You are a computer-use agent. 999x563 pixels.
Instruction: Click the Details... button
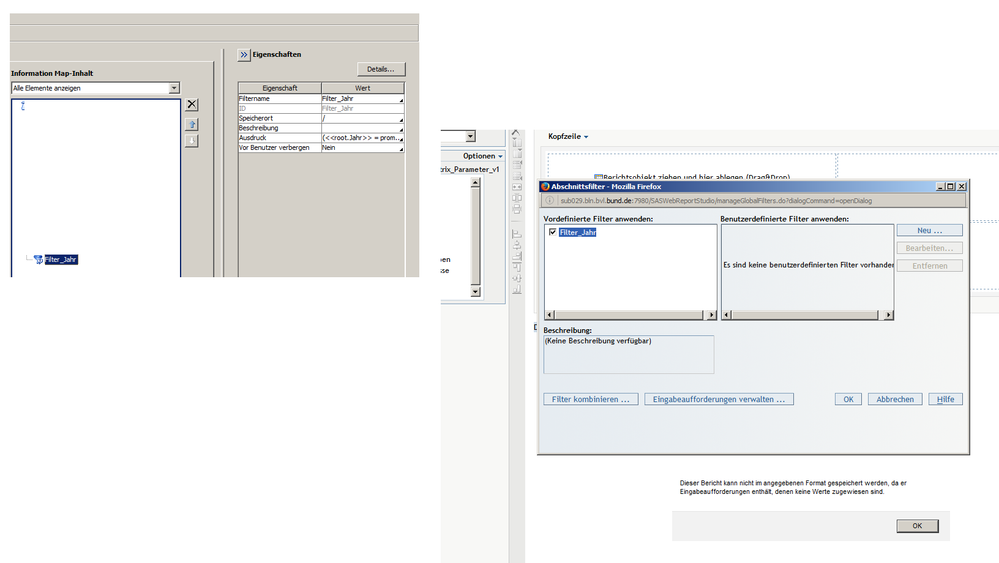381,69
